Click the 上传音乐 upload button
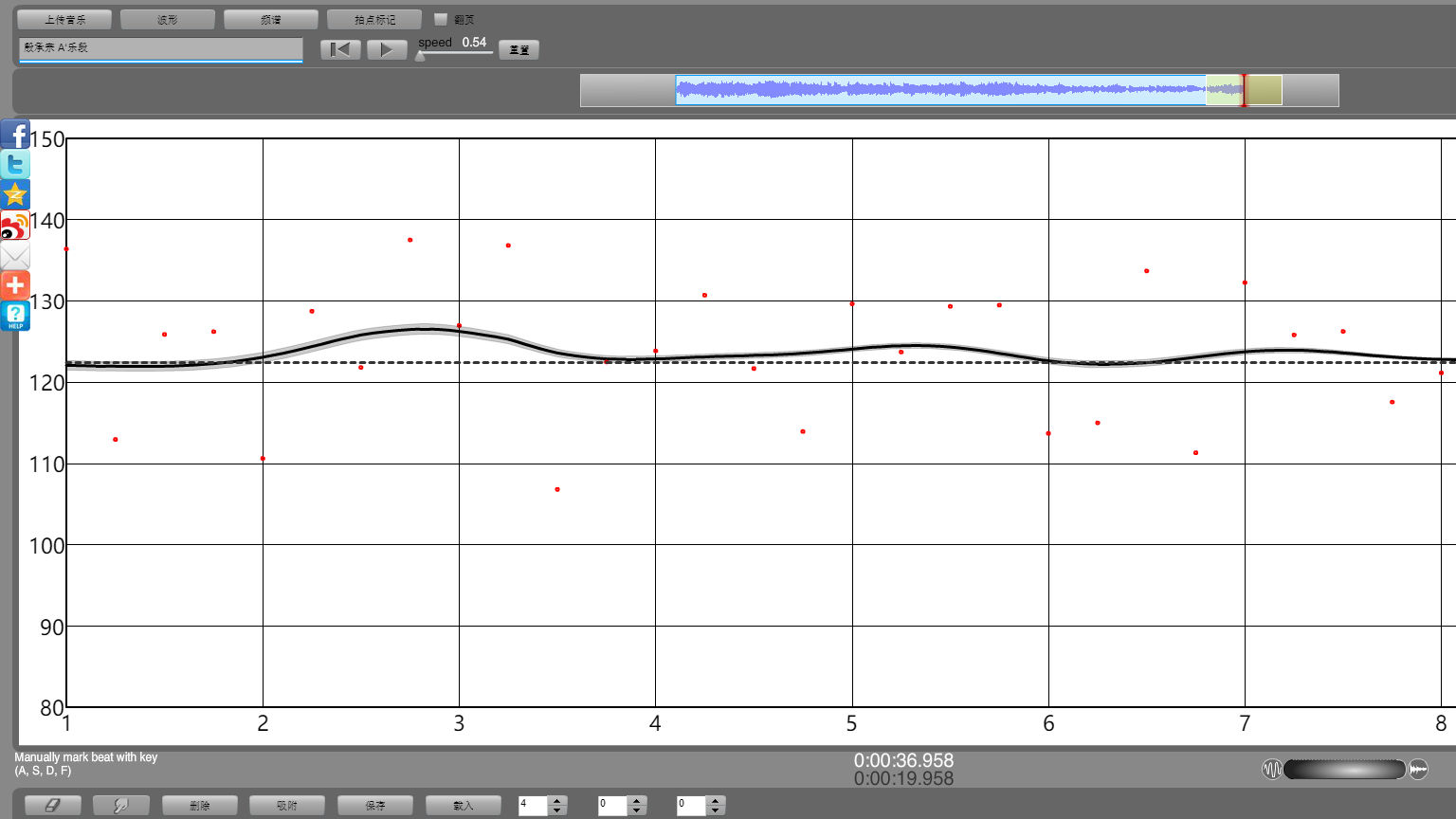This screenshot has width=1456, height=819. [x=64, y=19]
